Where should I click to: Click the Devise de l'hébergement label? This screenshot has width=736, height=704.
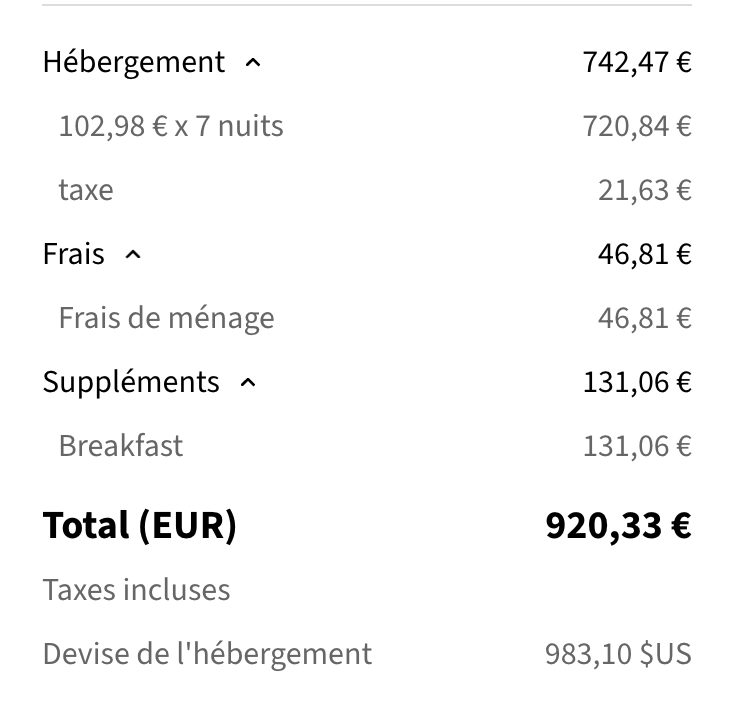[207, 654]
